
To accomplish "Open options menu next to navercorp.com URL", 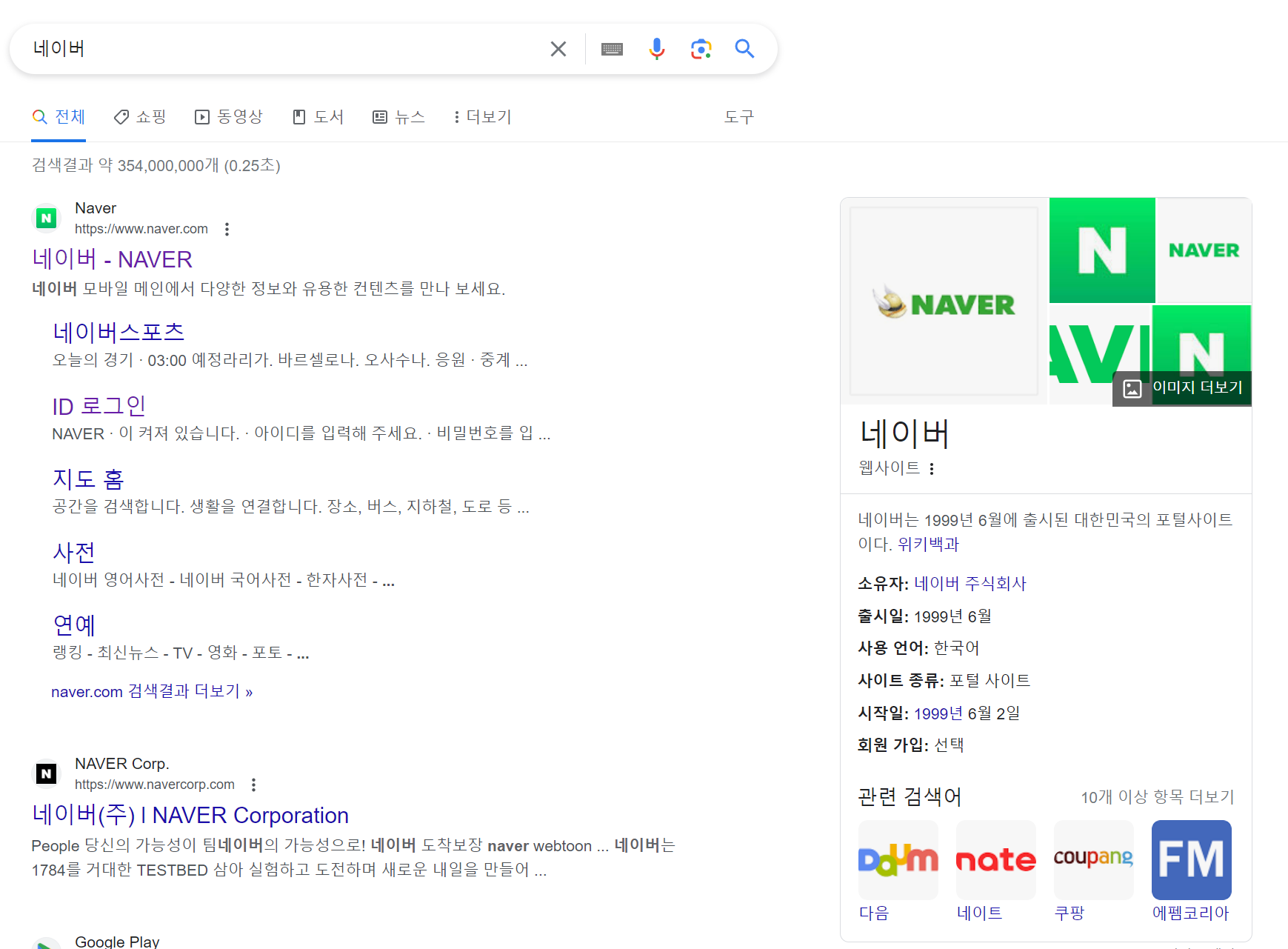I will click(x=253, y=785).
